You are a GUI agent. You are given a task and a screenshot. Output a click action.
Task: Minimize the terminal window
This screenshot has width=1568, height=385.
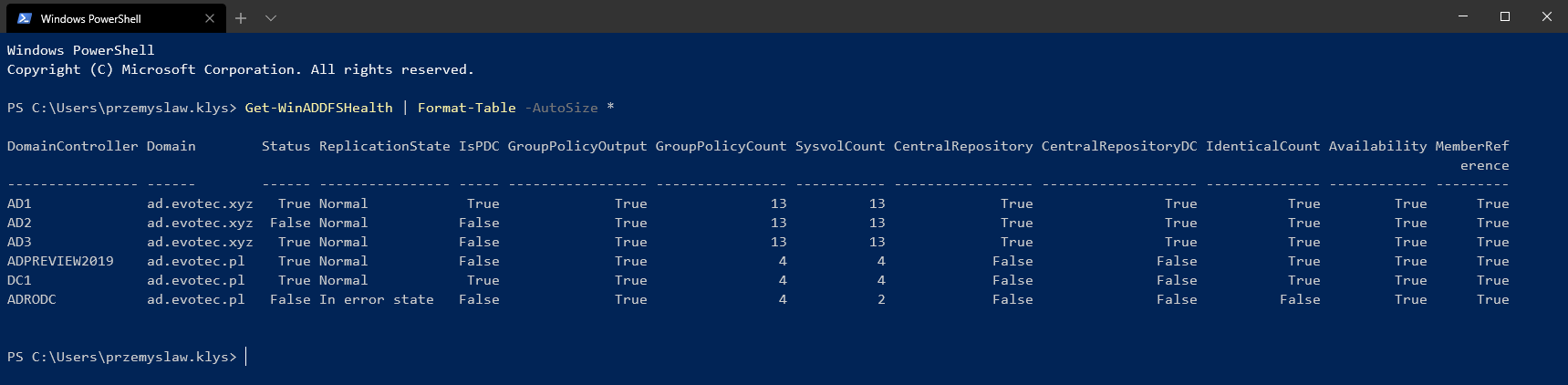pyautogui.click(x=1464, y=16)
